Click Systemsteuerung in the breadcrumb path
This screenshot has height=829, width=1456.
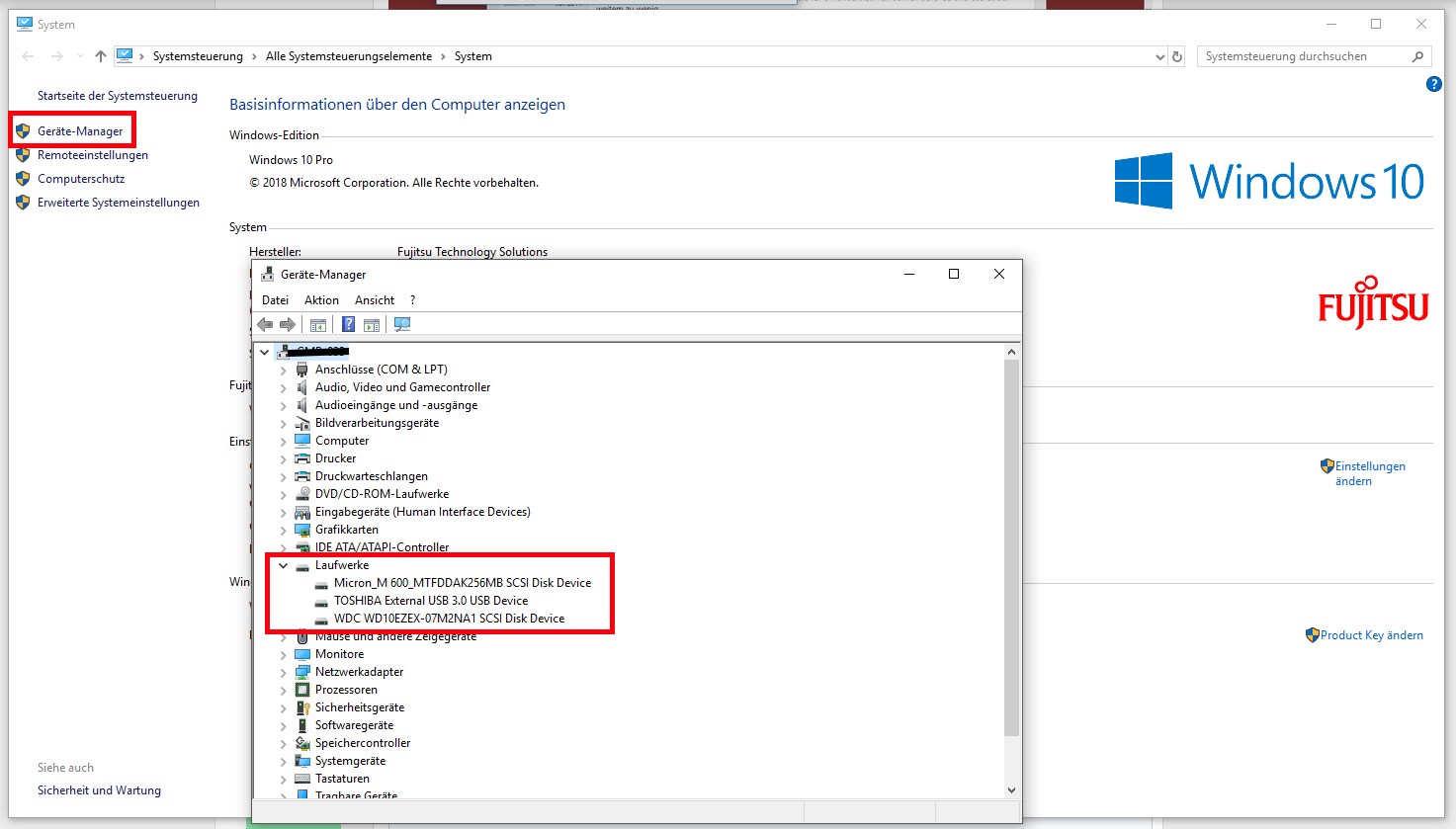pyautogui.click(x=198, y=56)
